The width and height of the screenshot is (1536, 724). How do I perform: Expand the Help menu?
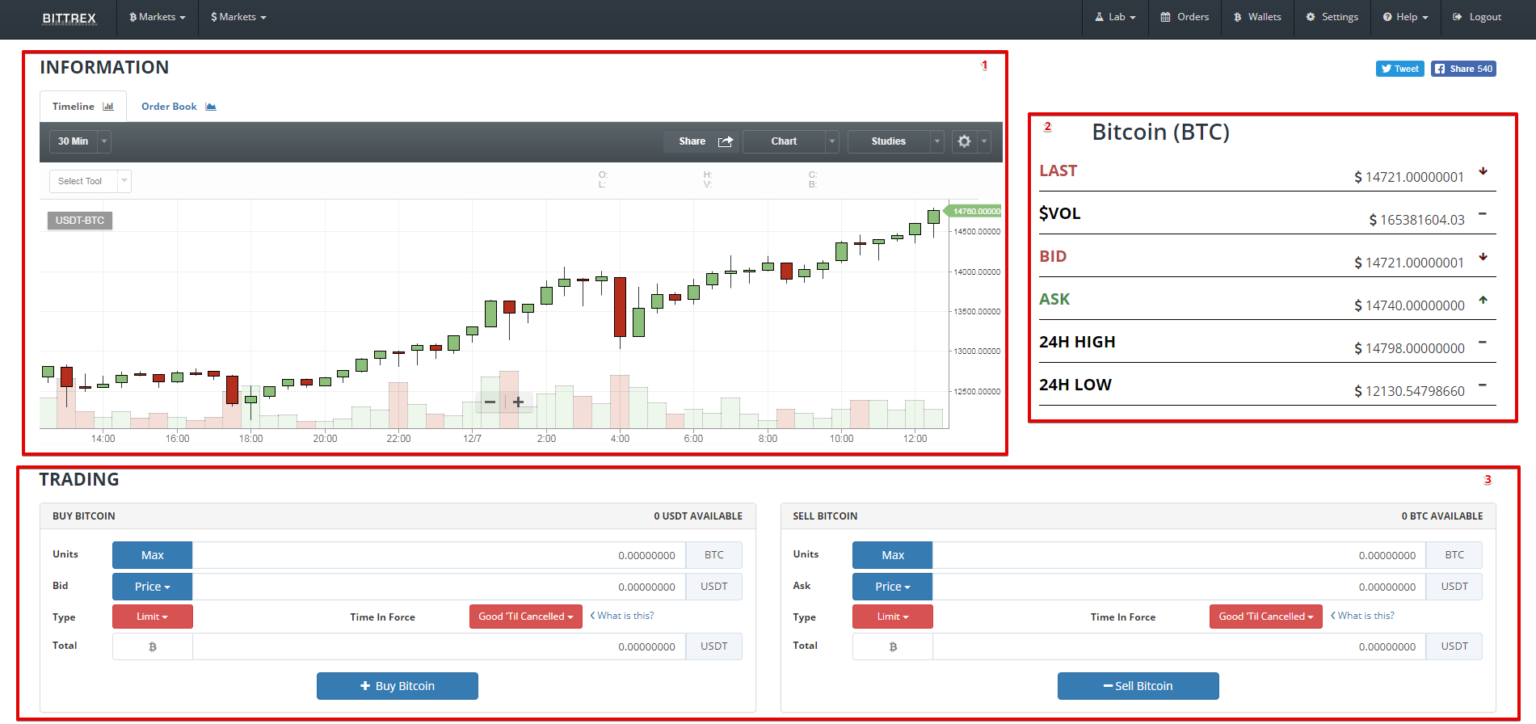pyautogui.click(x=1405, y=17)
